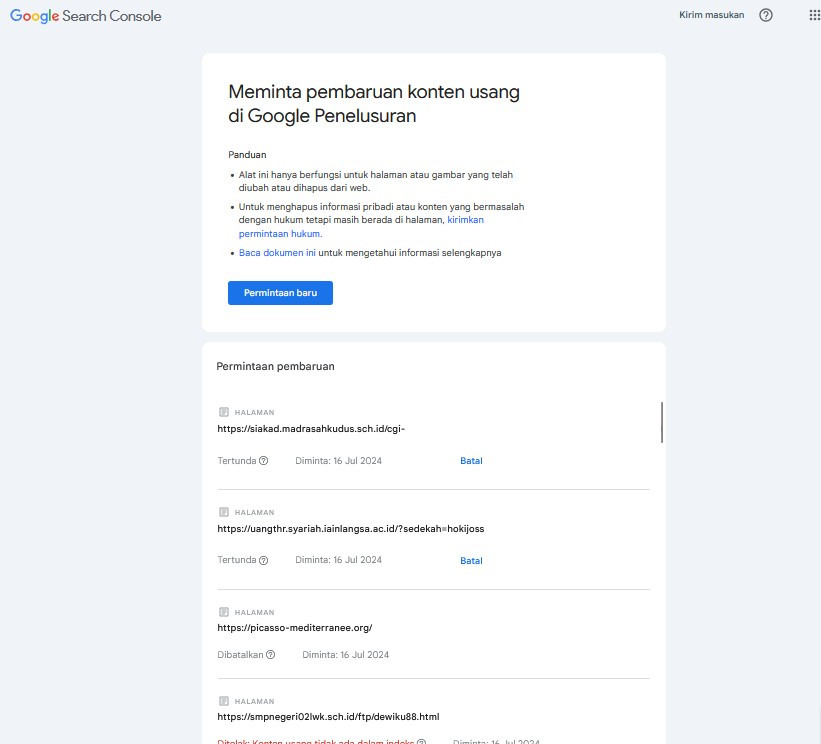The height and width of the screenshot is (744, 821).
Task: Open the Google Search Console logo
Action: click(x=86, y=16)
